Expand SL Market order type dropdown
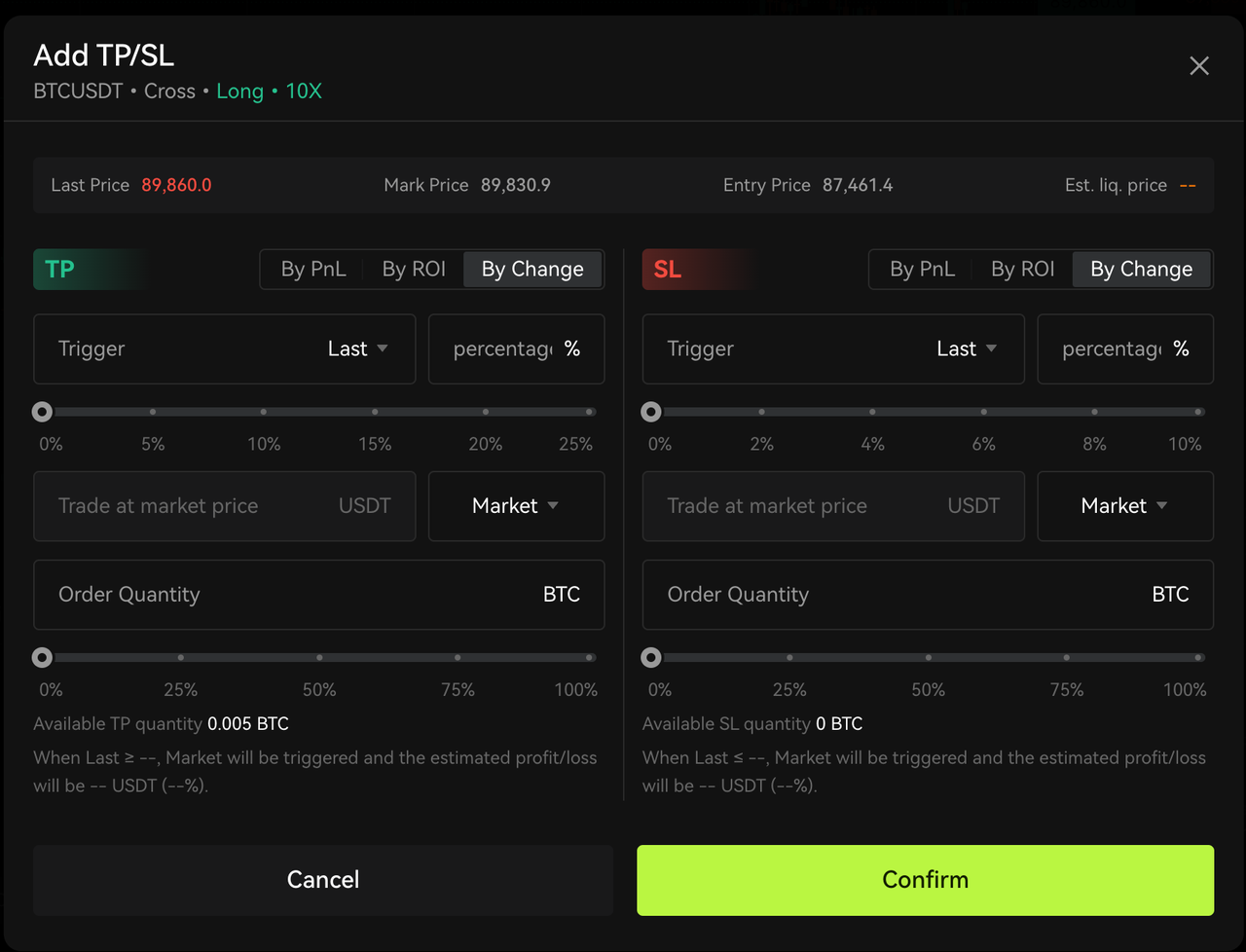The height and width of the screenshot is (952, 1246). pyautogui.click(x=1124, y=506)
